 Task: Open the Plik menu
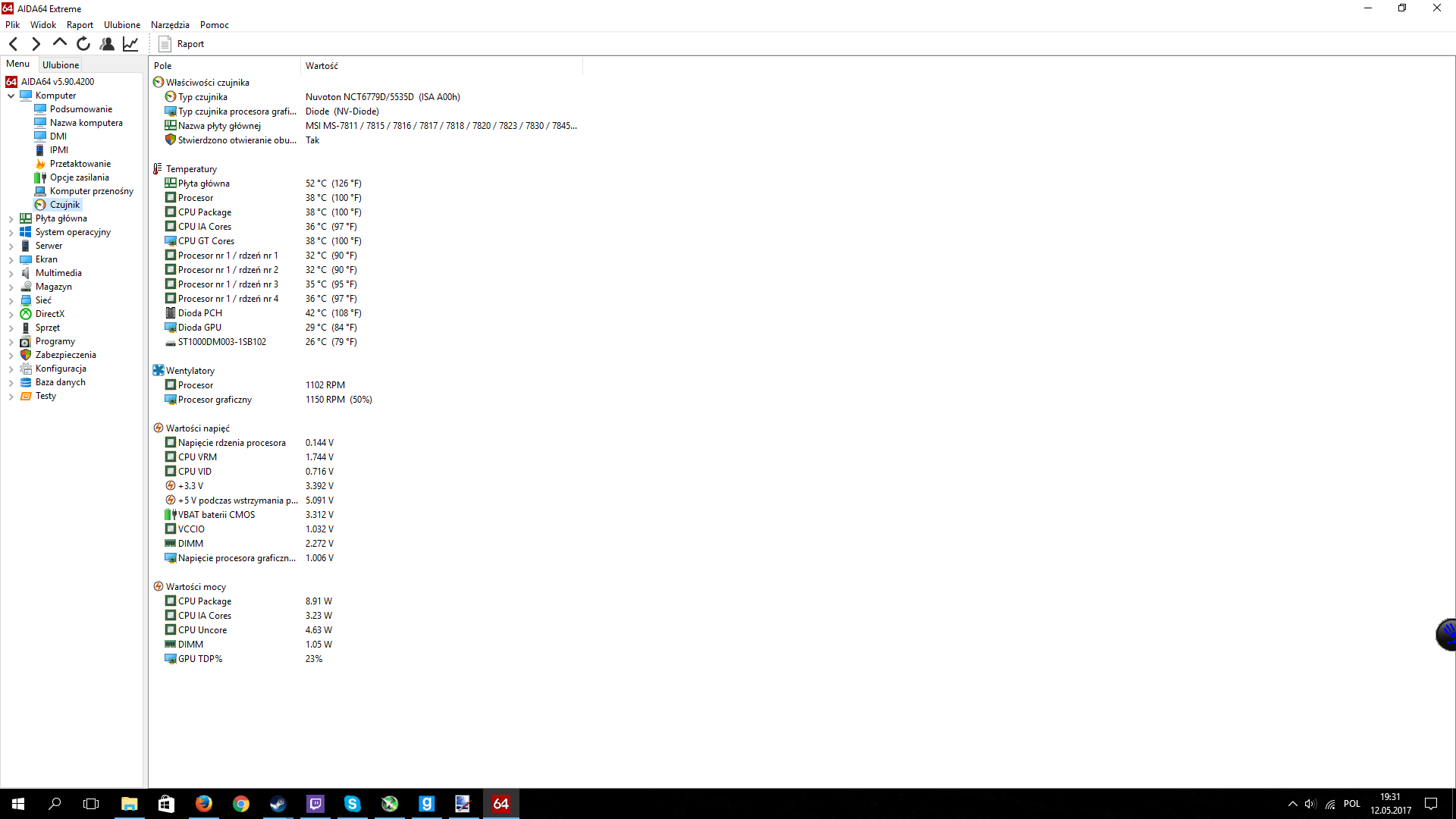click(x=13, y=25)
